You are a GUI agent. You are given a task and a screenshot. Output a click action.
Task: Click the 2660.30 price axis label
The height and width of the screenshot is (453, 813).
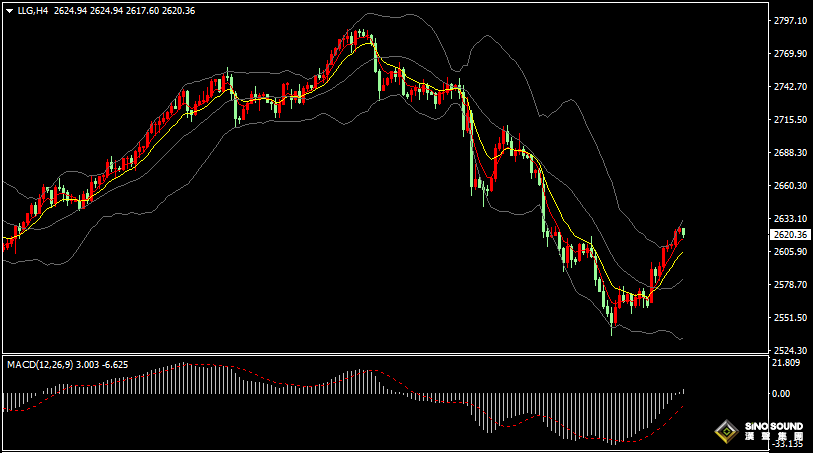tap(790, 186)
